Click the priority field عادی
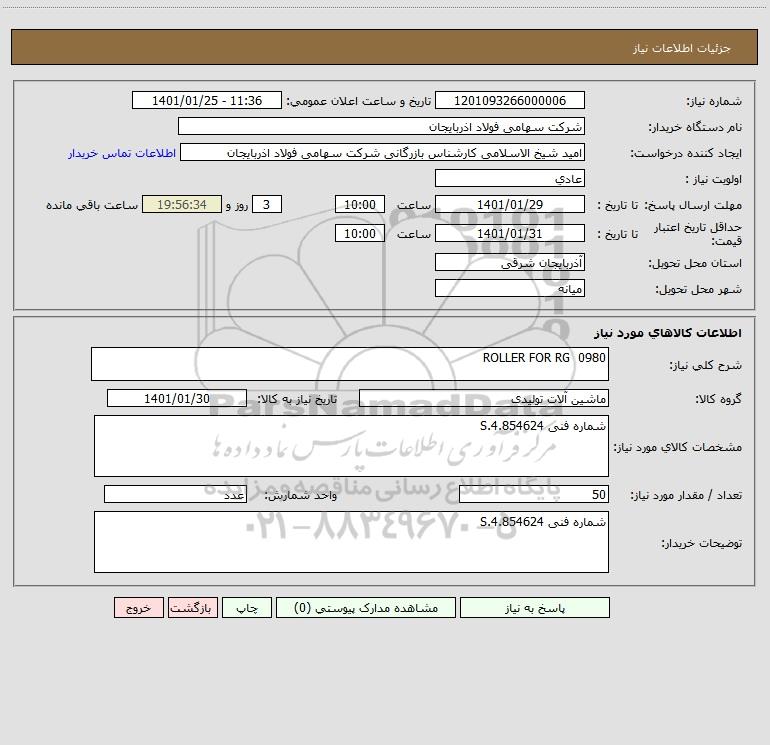770x745 pixels. tap(510, 179)
